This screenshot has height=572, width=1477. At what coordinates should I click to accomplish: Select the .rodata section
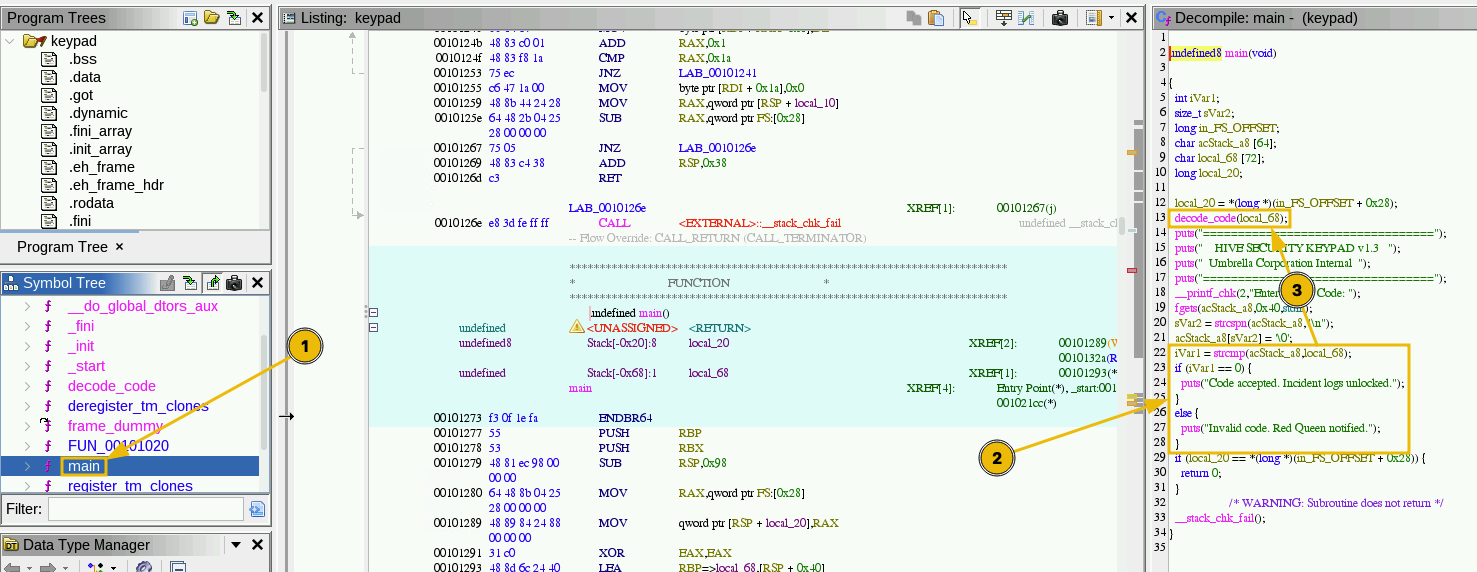(x=92, y=203)
